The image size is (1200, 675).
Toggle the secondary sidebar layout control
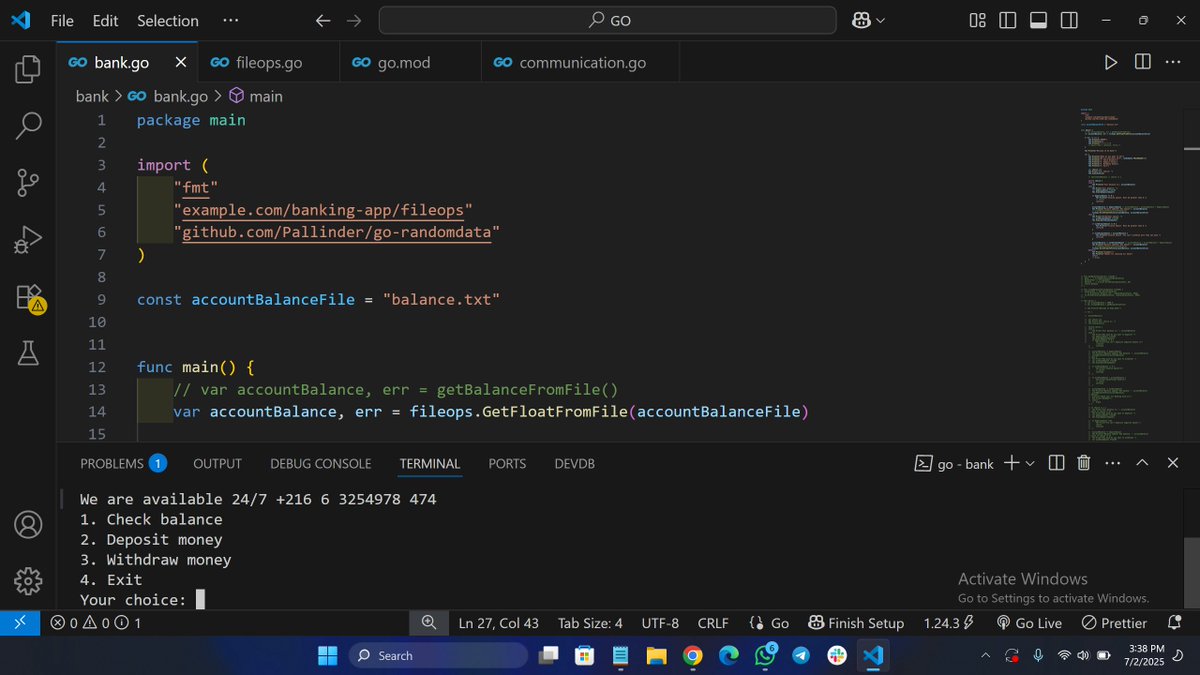click(x=1068, y=19)
